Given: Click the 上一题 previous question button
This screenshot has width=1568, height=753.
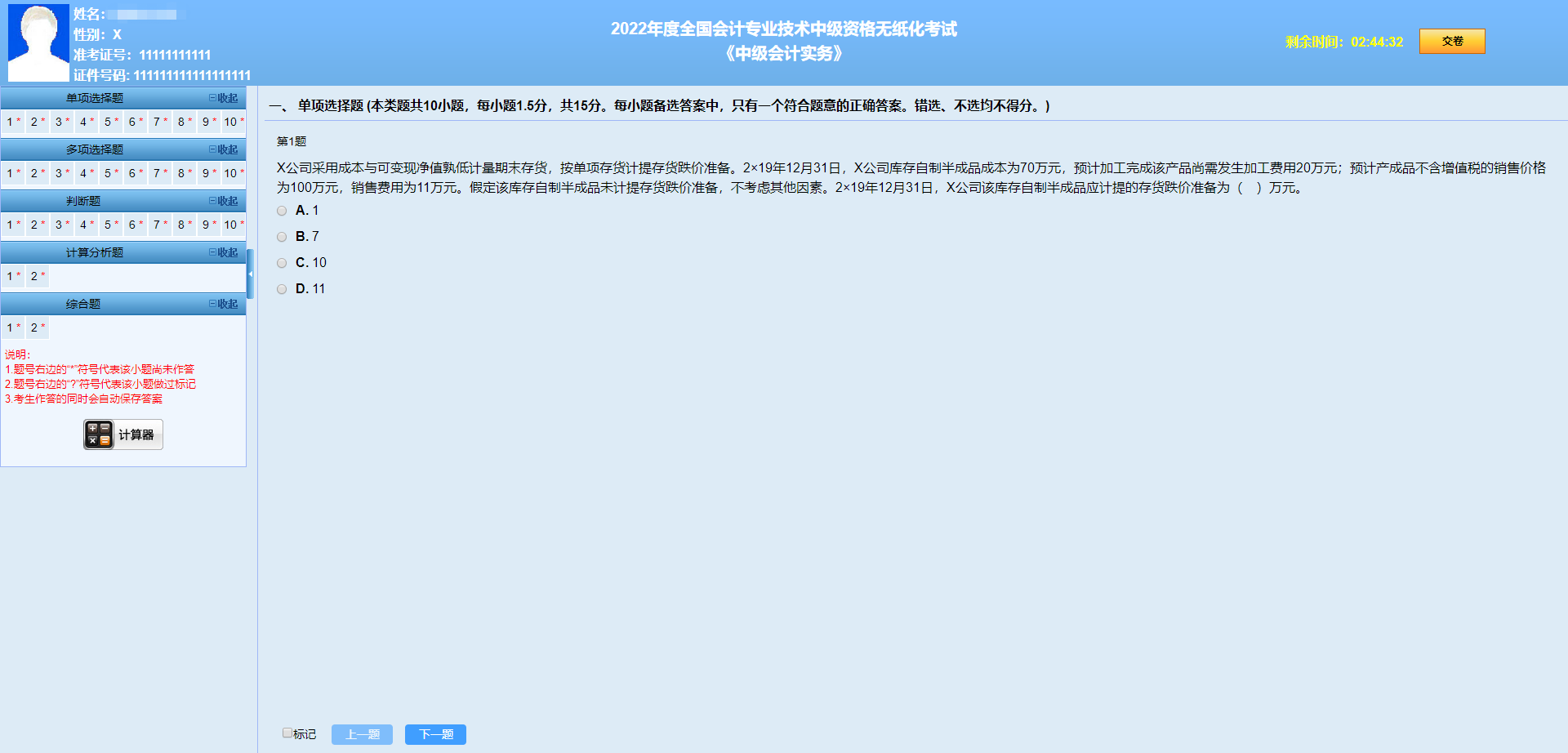Looking at the screenshot, I should click(x=362, y=734).
